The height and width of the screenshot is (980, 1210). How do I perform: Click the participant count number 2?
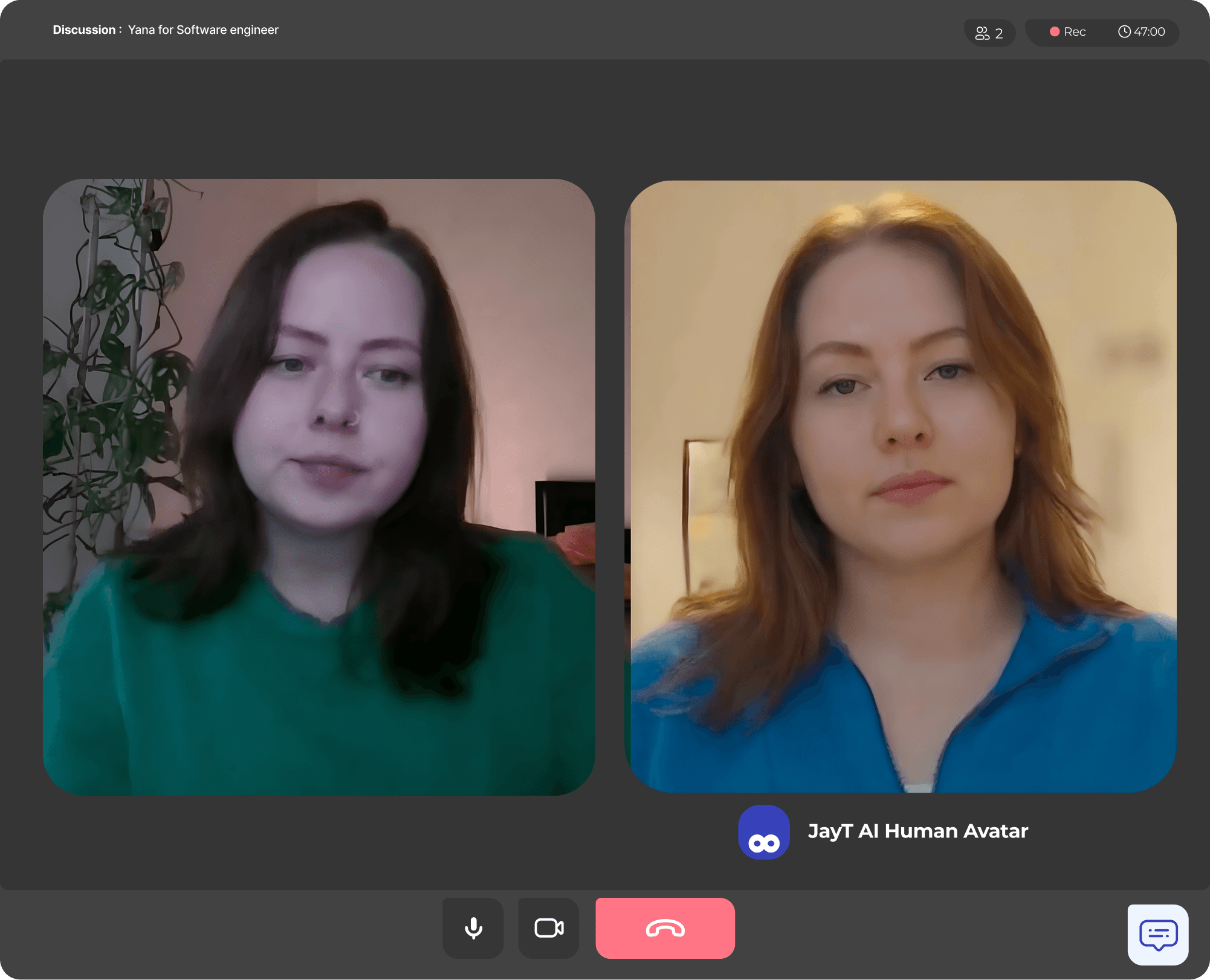pos(999,33)
